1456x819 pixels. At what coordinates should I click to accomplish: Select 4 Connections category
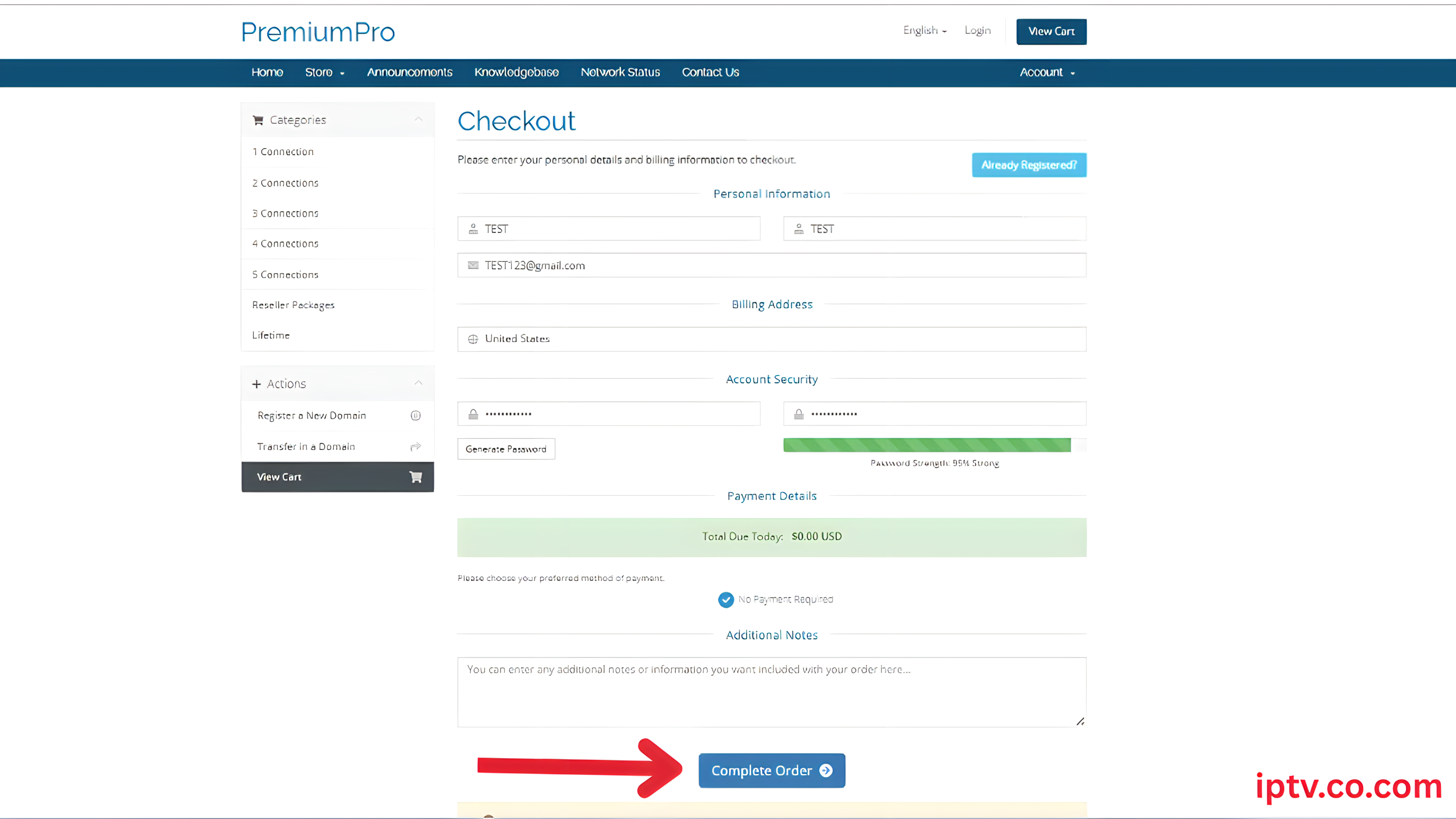337,244
